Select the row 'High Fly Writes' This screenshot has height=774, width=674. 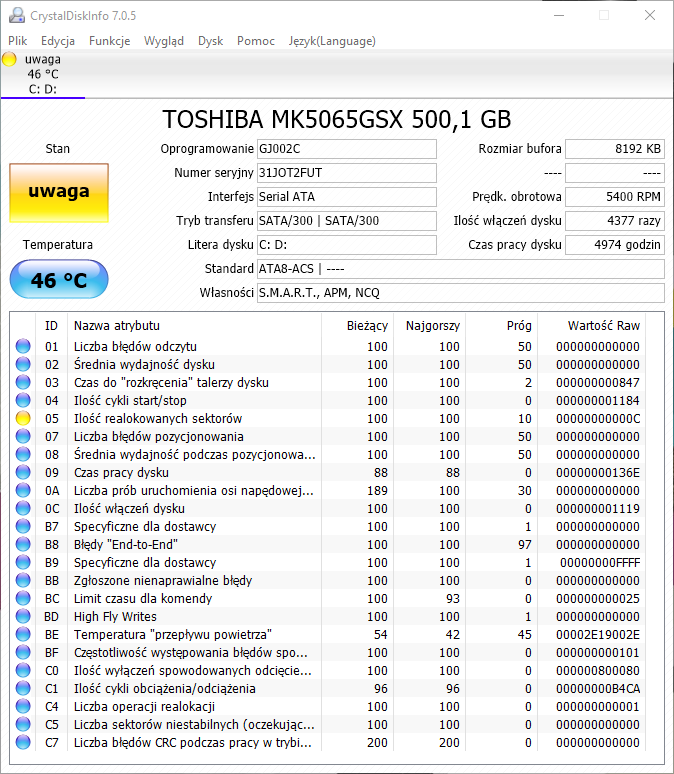point(328,617)
